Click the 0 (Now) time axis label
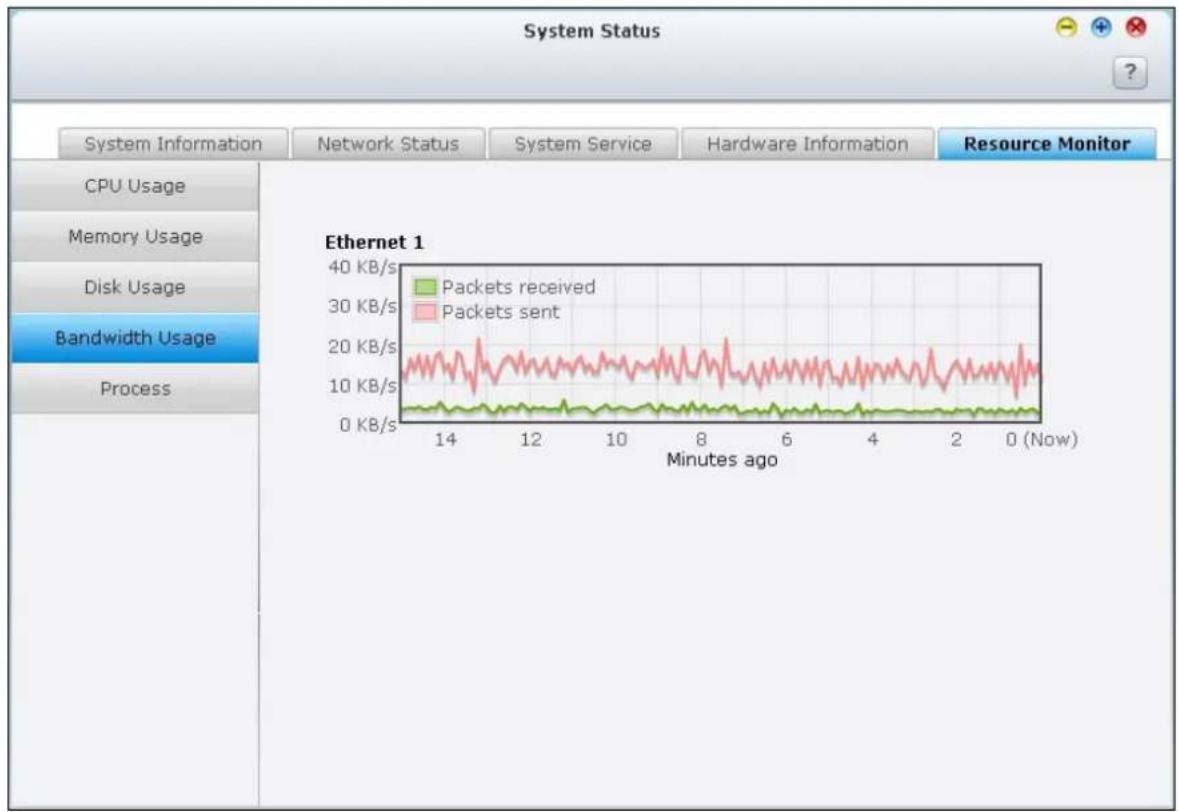The image size is (1178, 812). (x=1041, y=439)
